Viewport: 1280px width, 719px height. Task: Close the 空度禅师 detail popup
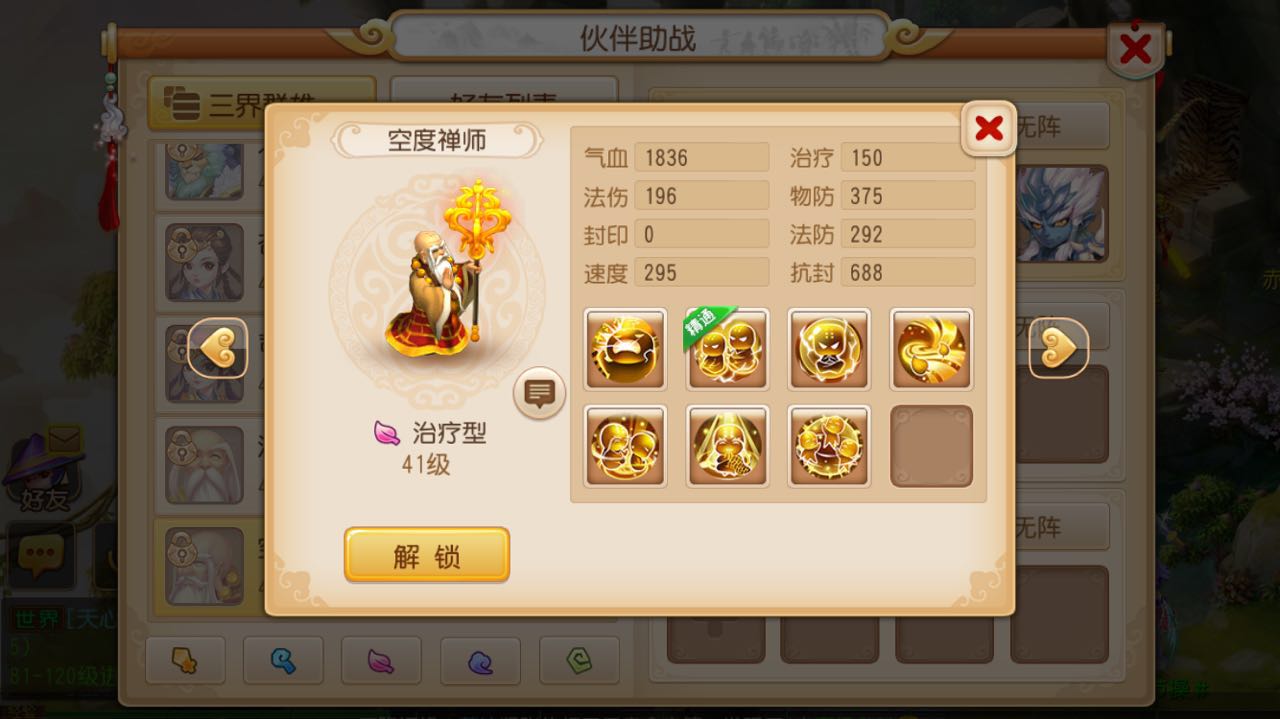(x=989, y=128)
